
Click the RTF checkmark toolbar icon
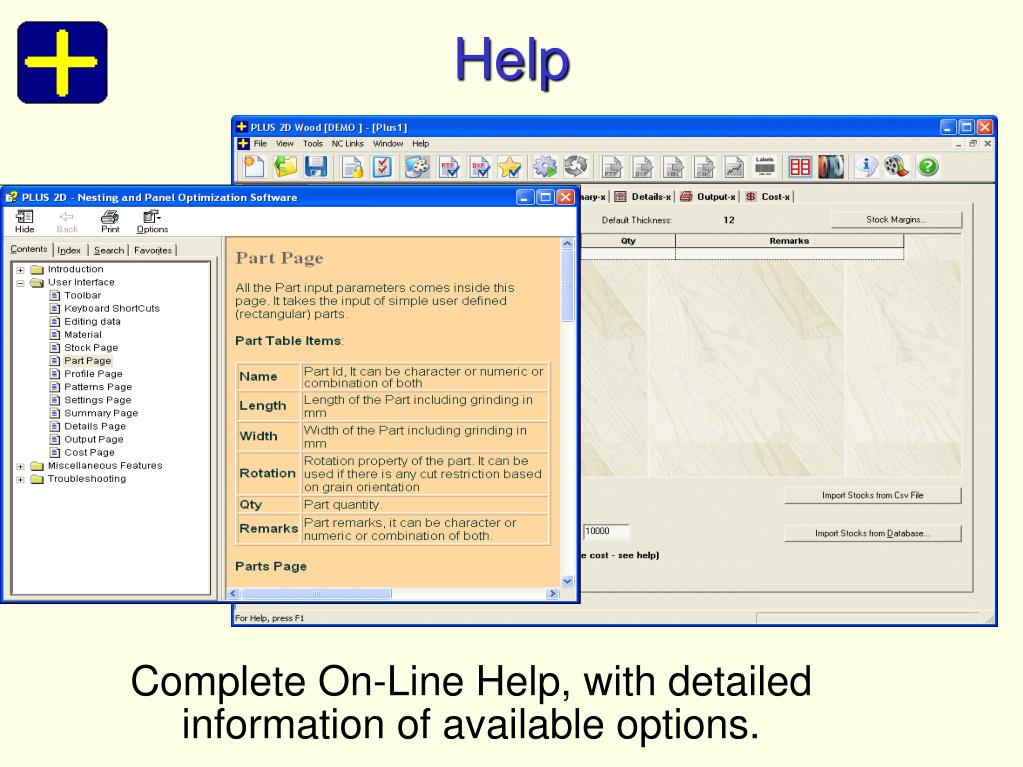point(449,167)
